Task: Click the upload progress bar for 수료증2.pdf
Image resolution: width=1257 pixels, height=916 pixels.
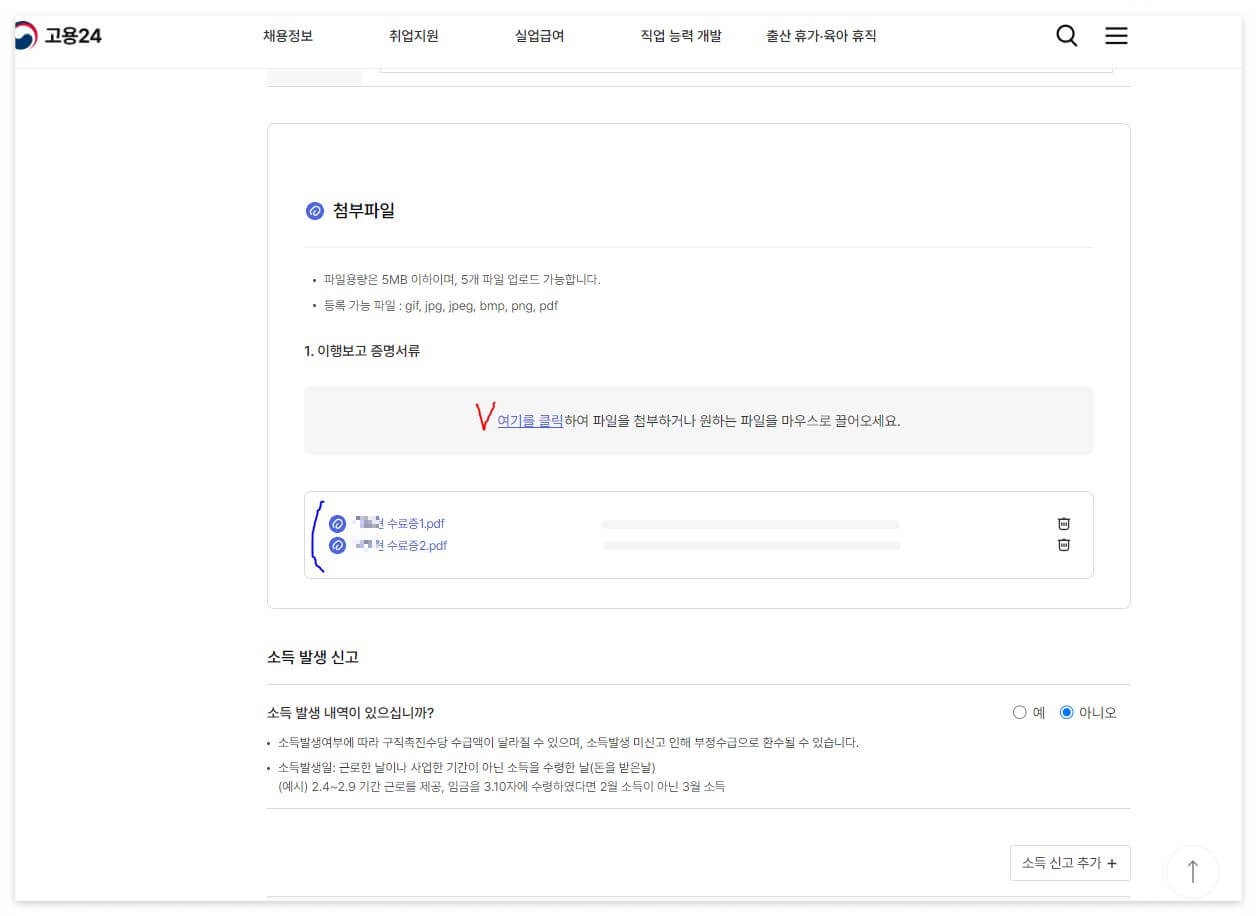Action: coord(750,545)
